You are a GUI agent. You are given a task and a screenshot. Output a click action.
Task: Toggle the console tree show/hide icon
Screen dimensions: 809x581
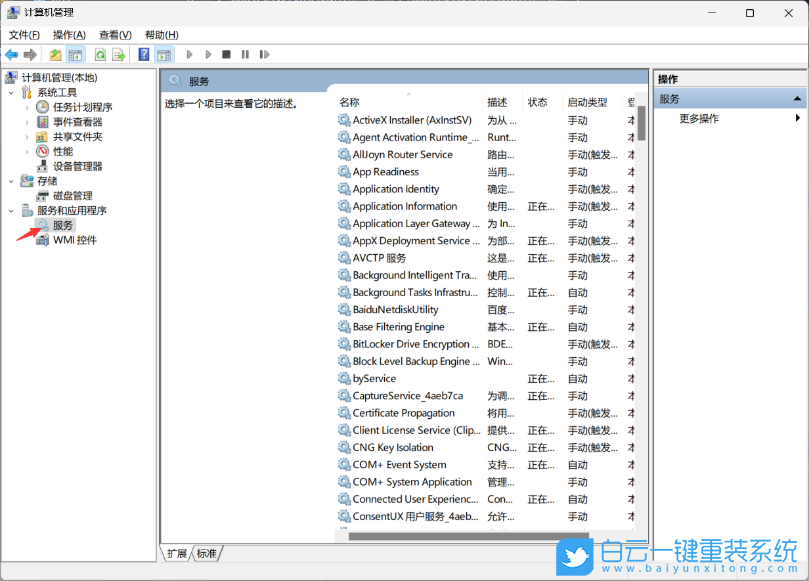tap(74, 55)
